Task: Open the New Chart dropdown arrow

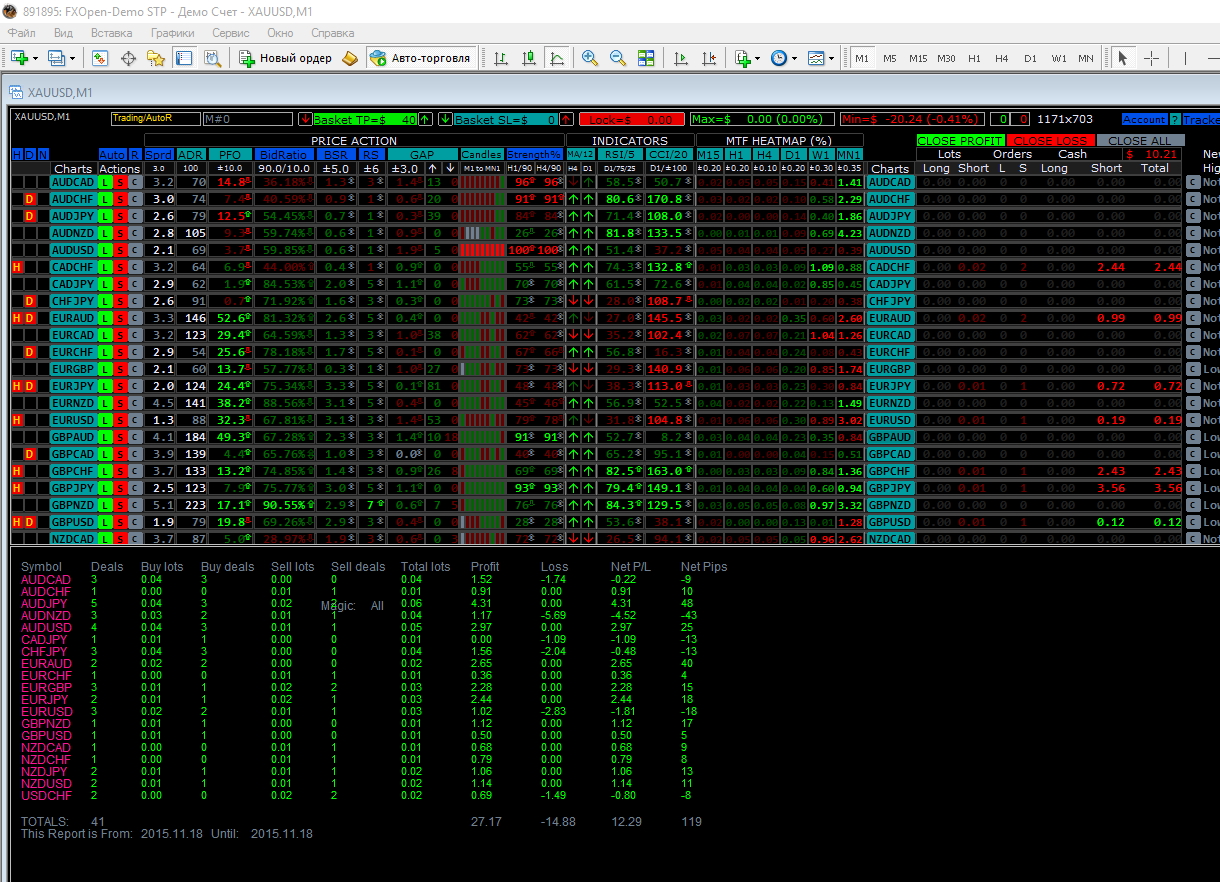Action: click(x=36, y=58)
